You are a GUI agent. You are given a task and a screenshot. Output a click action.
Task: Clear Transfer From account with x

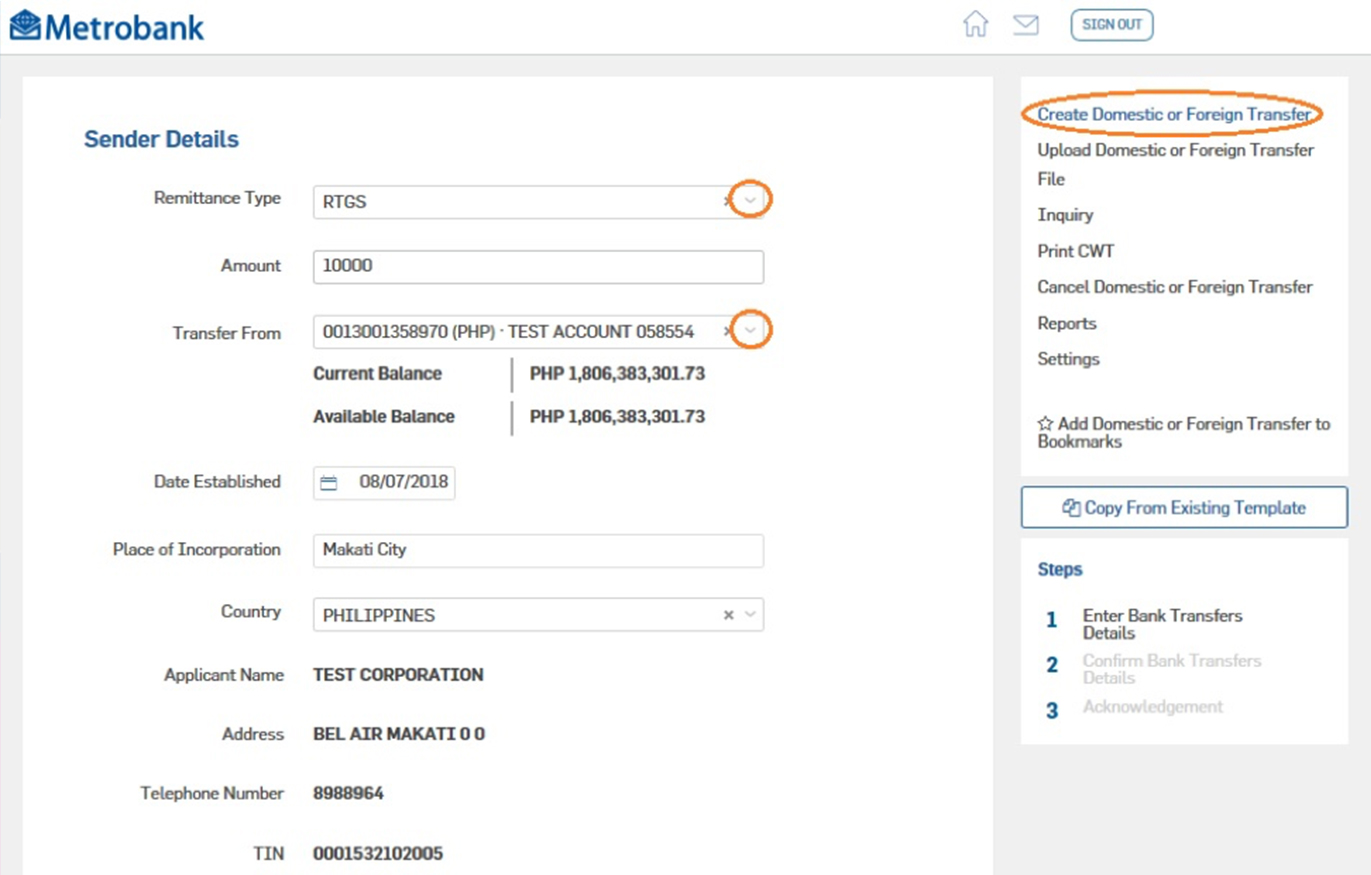728,331
